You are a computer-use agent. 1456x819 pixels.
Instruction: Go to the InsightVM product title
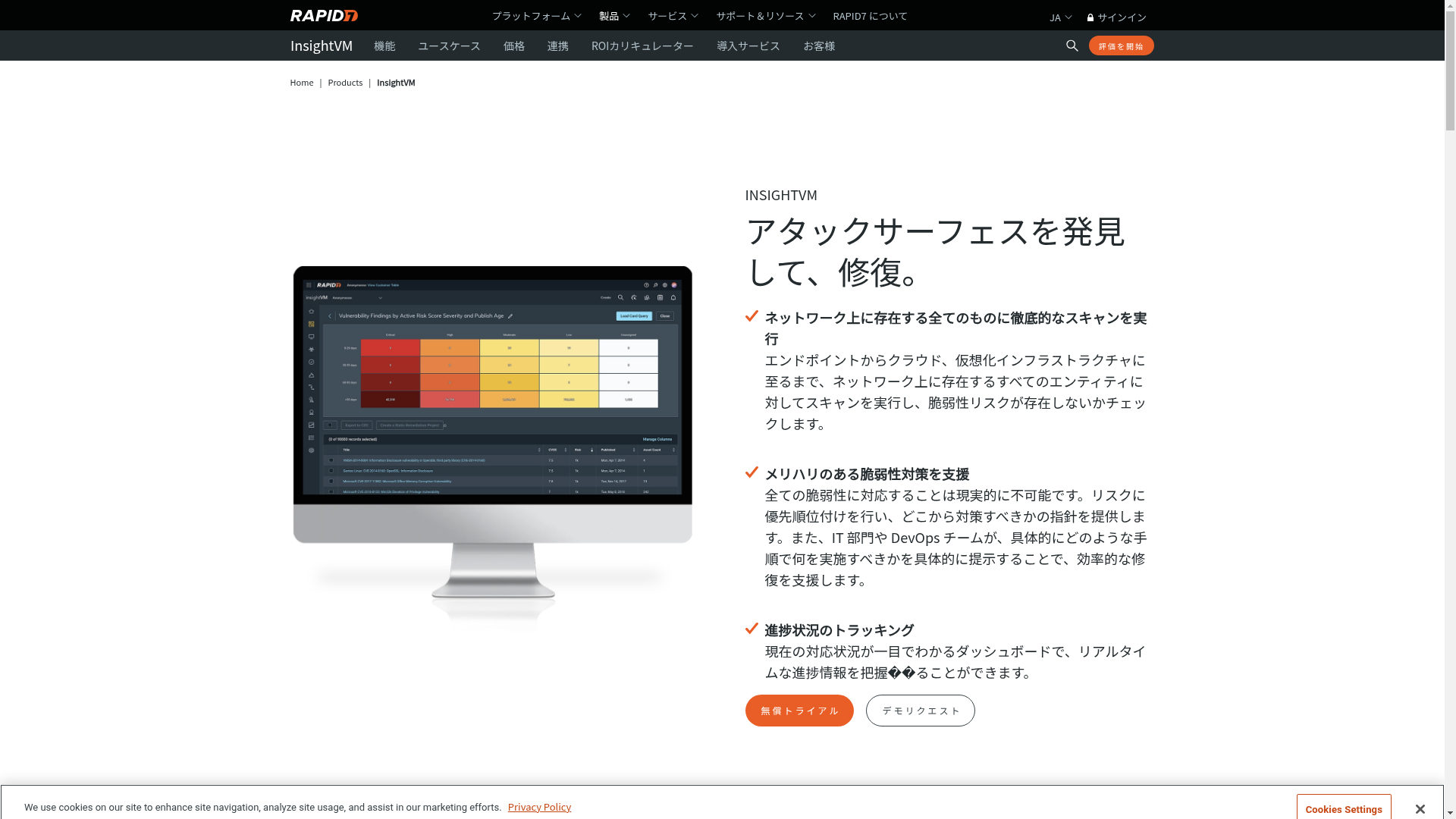click(x=322, y=45)
